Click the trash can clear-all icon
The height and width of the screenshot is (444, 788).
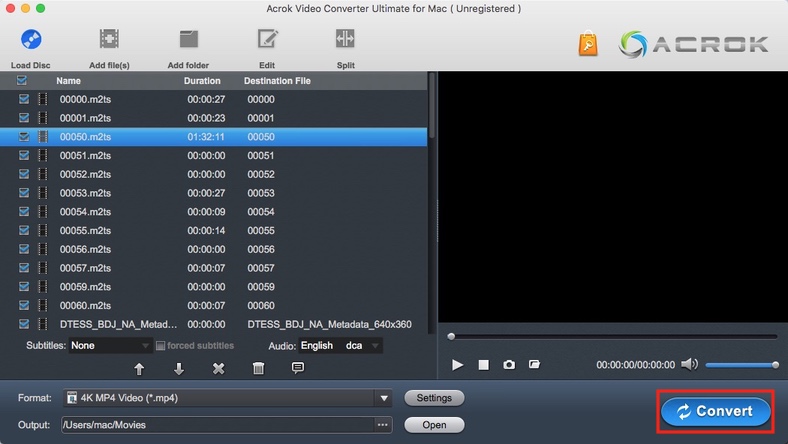pyautogui.click(x=258, y=369)
